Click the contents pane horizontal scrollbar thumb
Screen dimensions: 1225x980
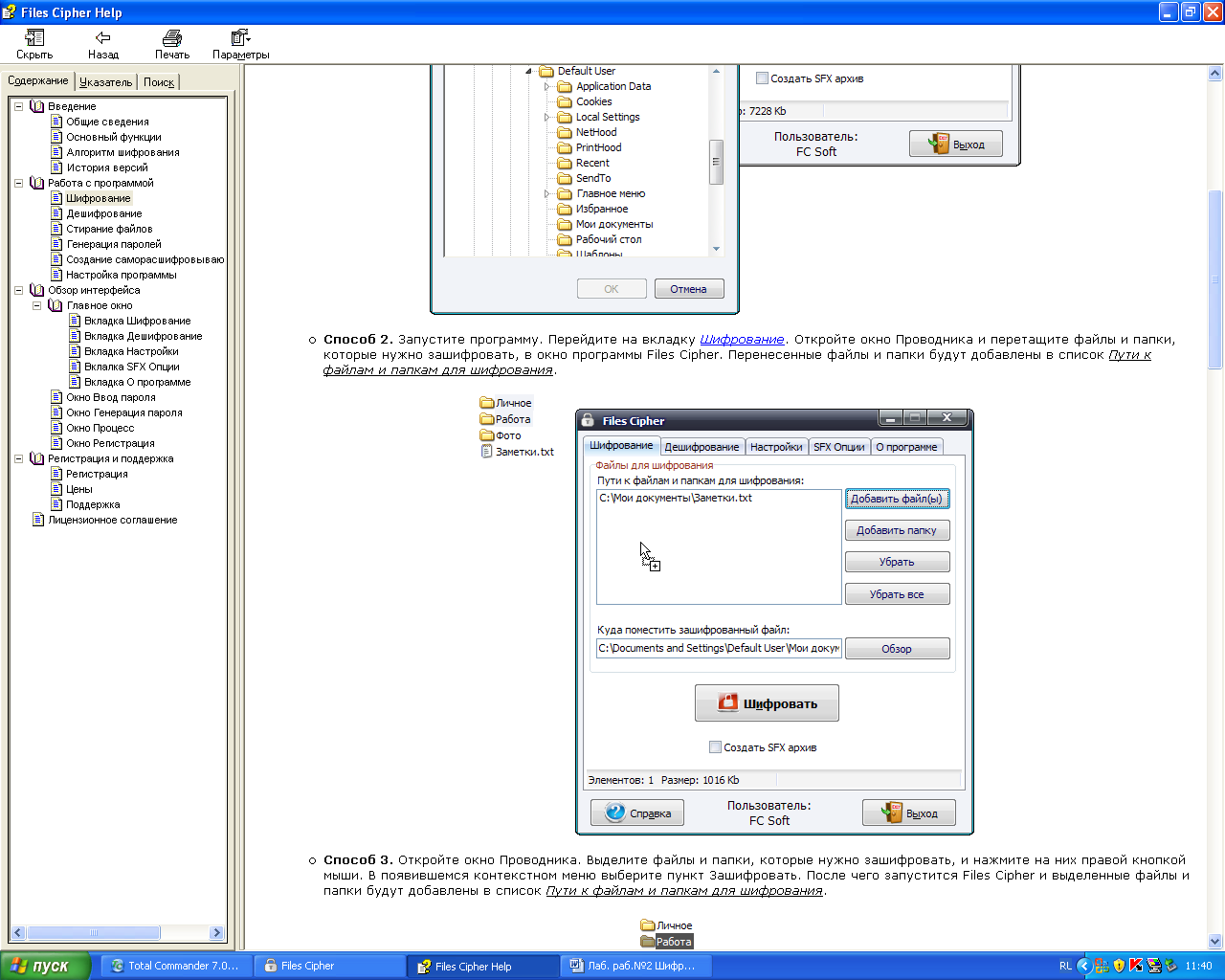(94, 933)
